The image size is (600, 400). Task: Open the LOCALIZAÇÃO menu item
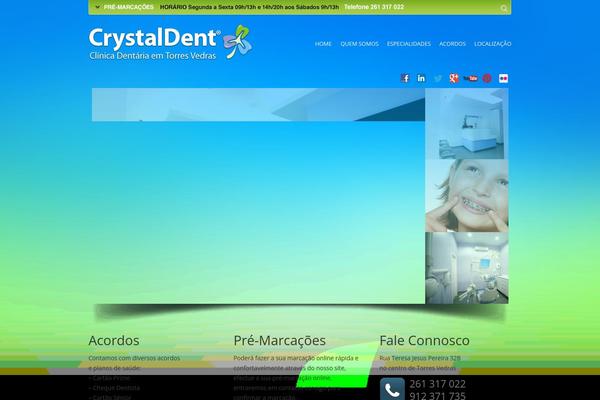pos(492,44)
